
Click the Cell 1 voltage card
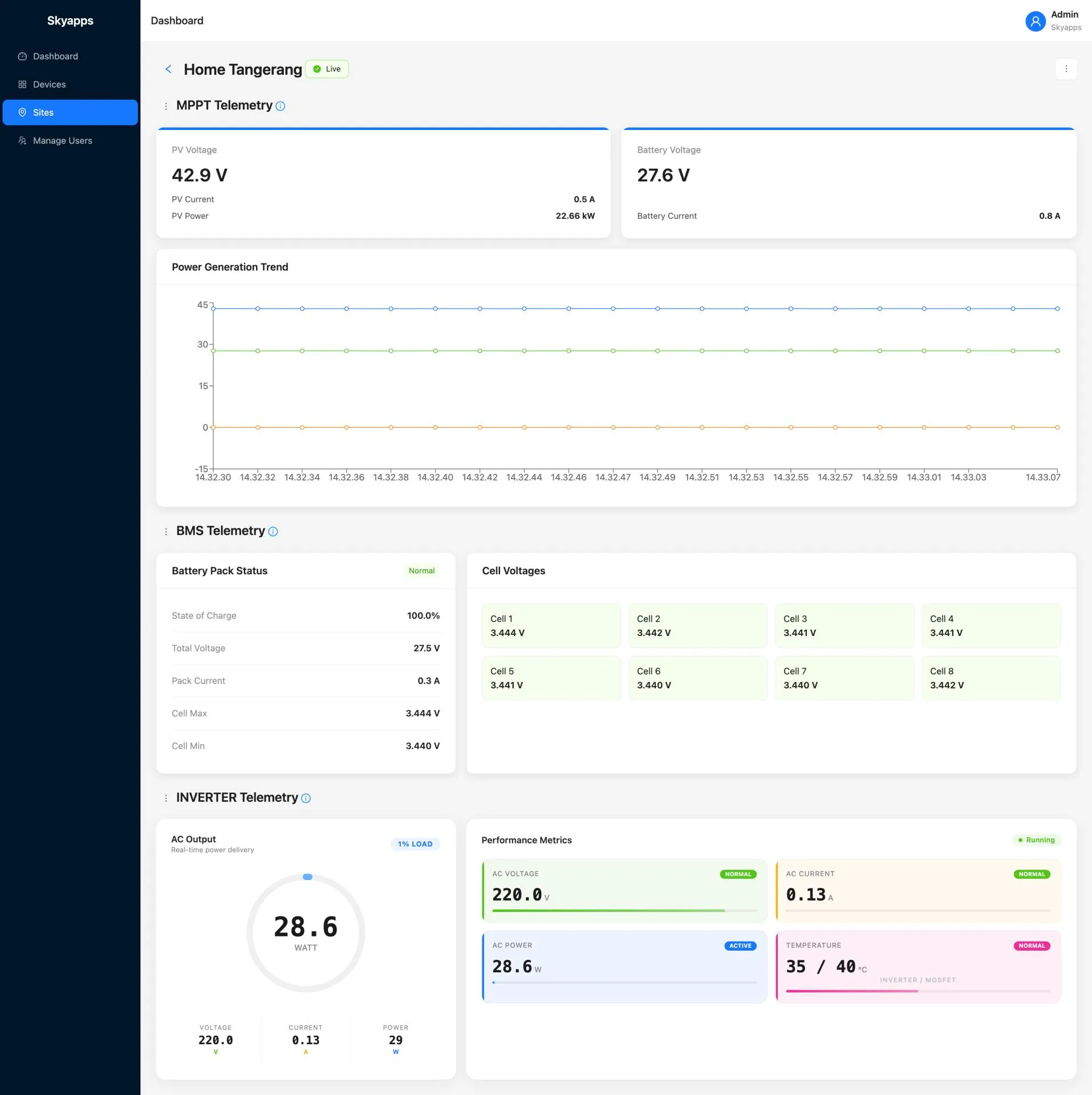551,626
